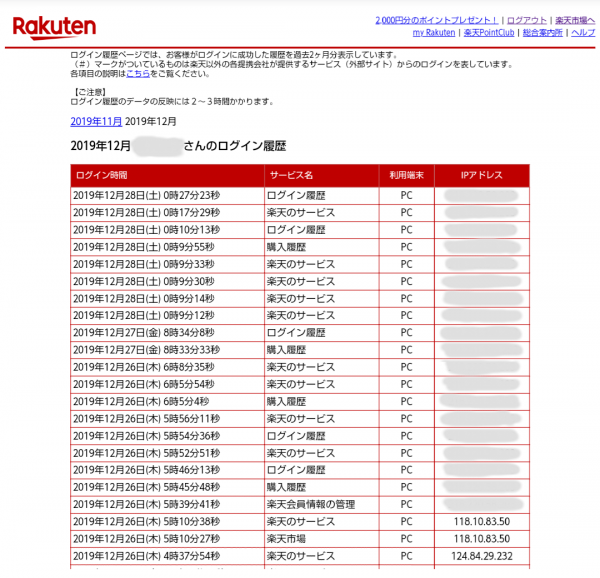Select the 6時5分54秒 login time cell
Image resolution: width=600 pixels, height=578 pixels.
pyautogui.click(x=167, y=384)
